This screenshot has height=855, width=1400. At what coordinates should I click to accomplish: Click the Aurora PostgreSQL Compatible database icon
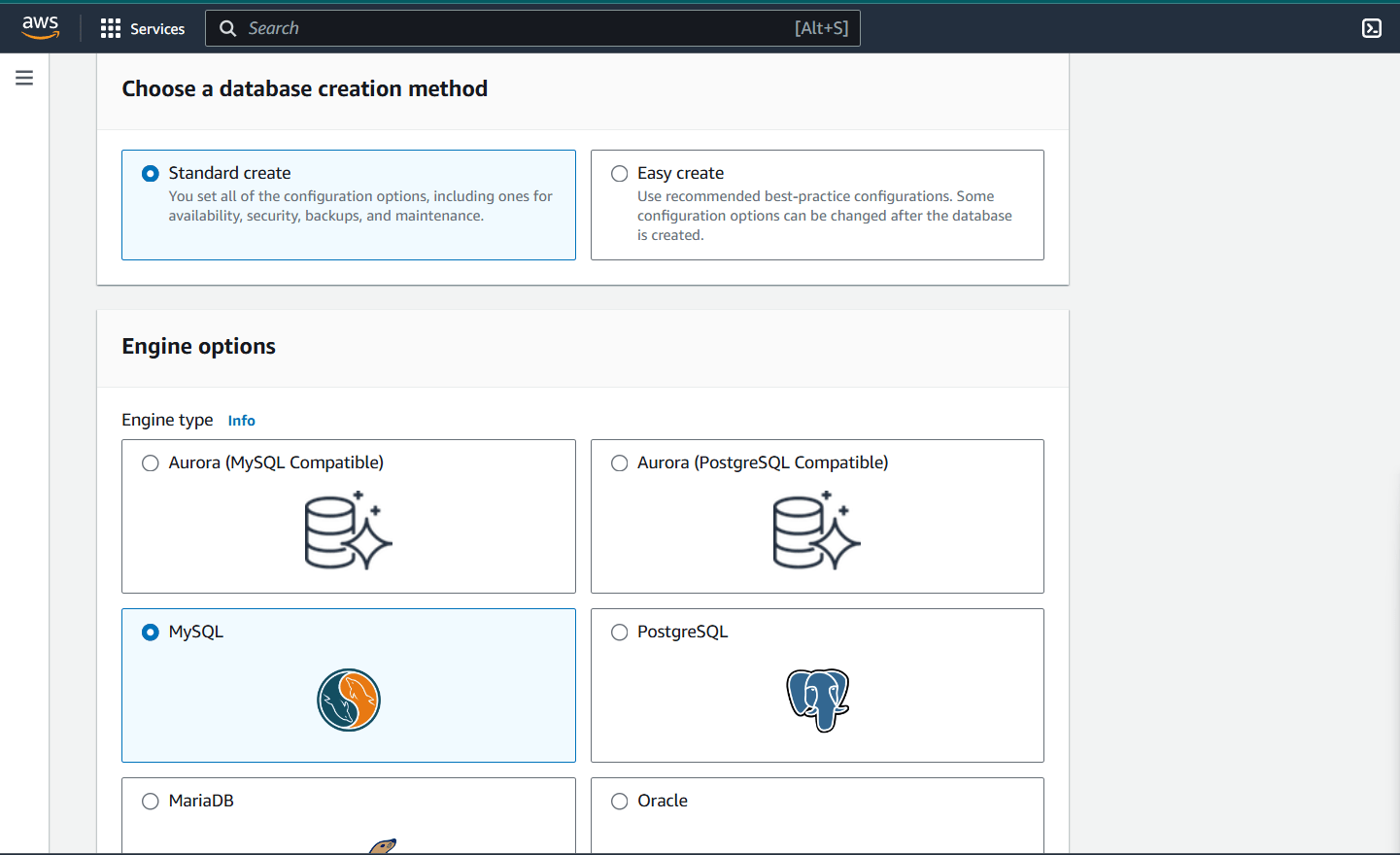[x=817, y=530]
